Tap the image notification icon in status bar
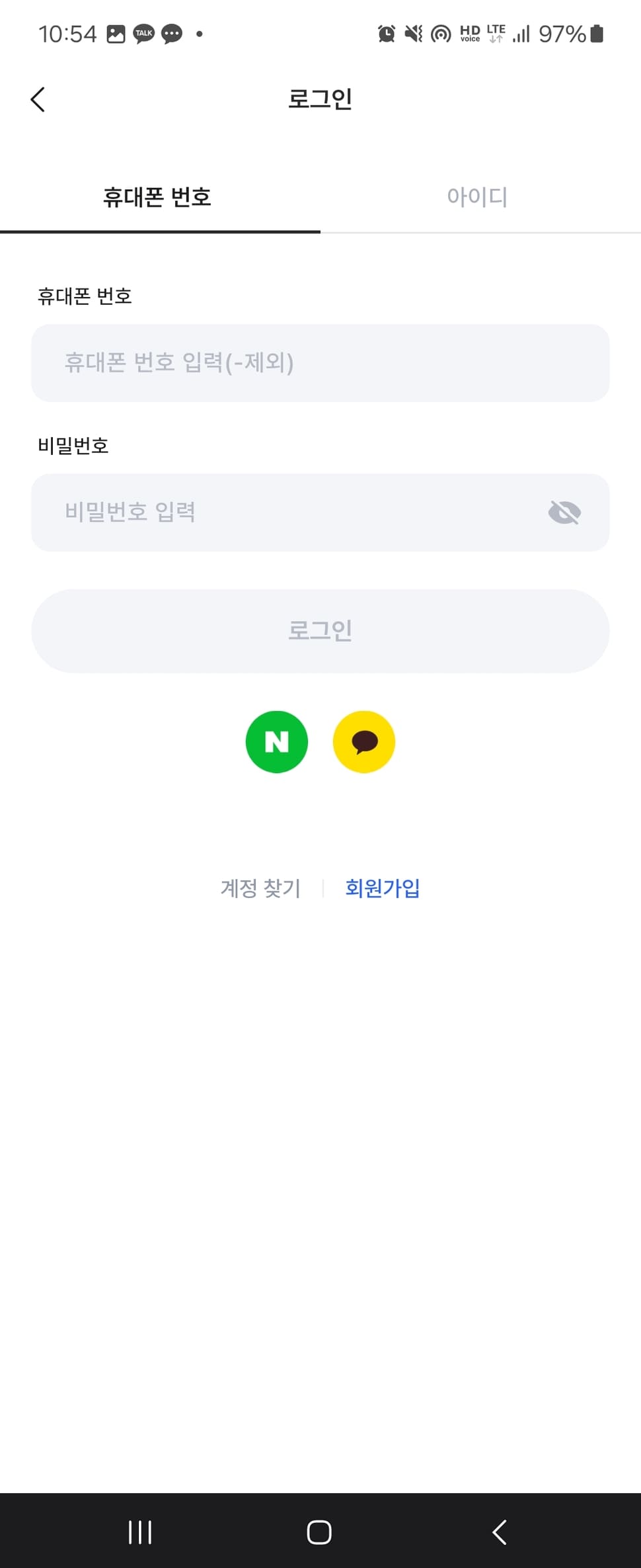Viewport: 641px width, 1568px height. (x=116, y=34)
